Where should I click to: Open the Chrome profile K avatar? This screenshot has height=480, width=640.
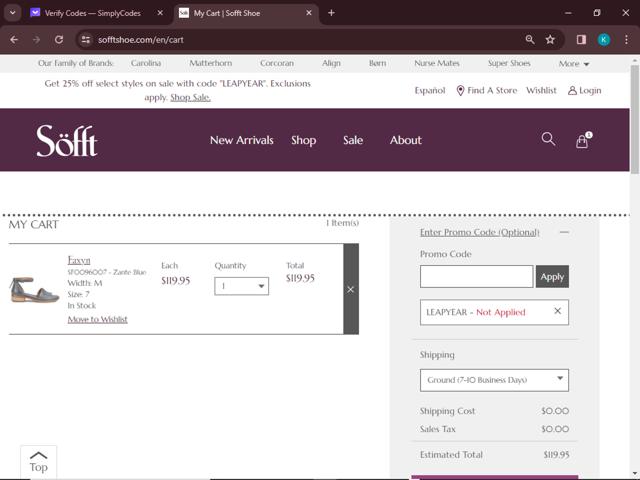[604, 40]
